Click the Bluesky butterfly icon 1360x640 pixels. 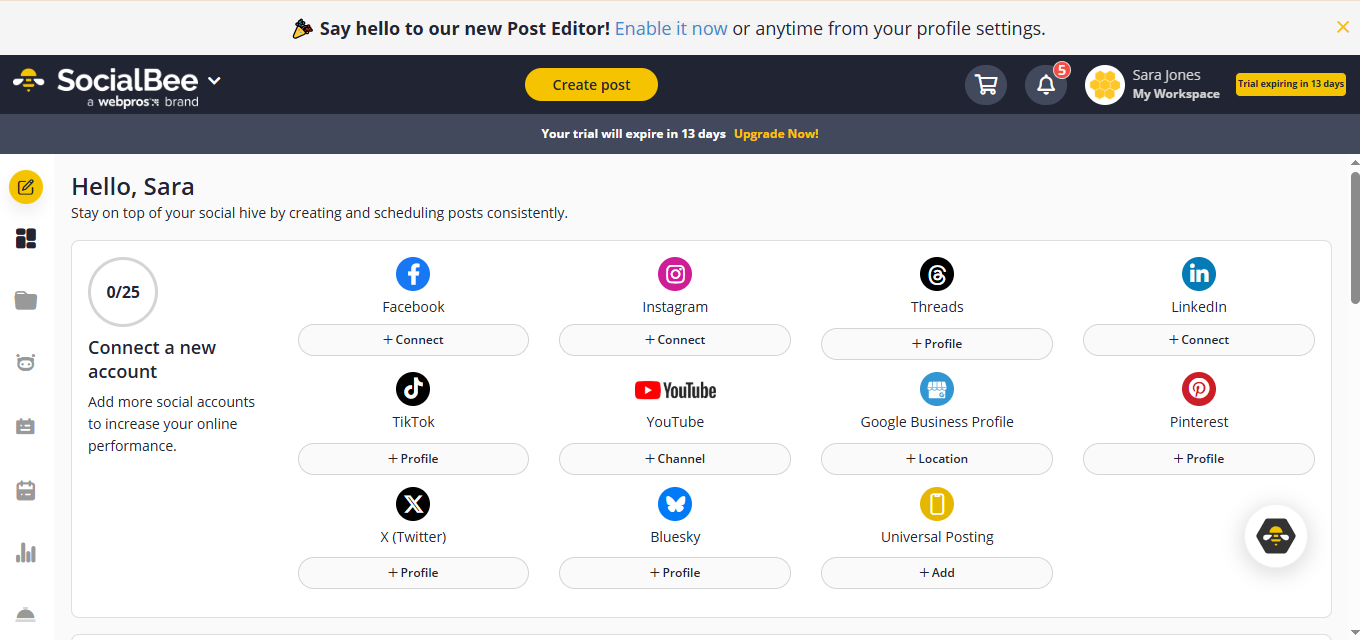pyautogui.click(x=675, y=504)
